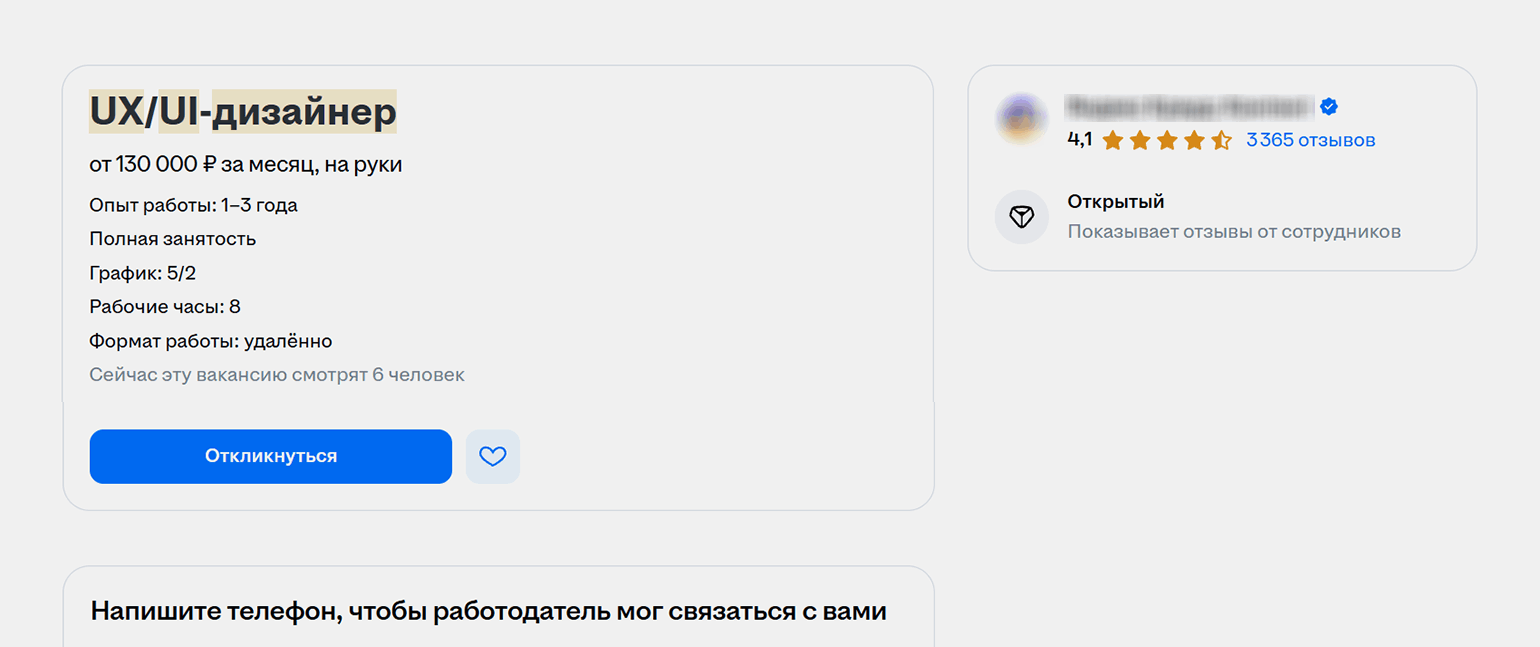
Task: Click the blue verified checkmark badge
Action: [x=1329, y=107]
